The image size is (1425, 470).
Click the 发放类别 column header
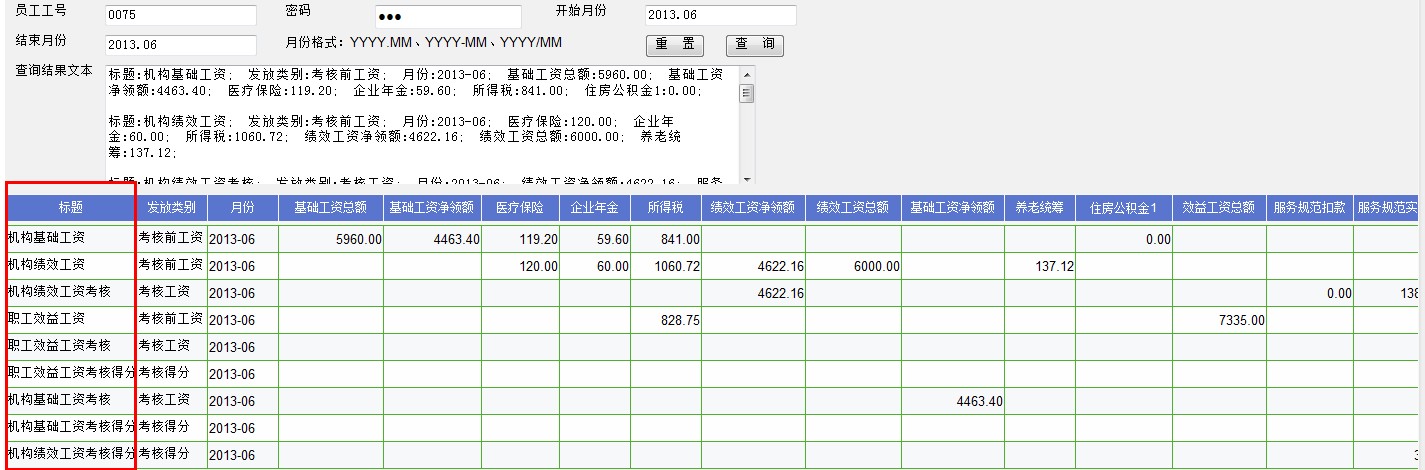coord(171,208)
